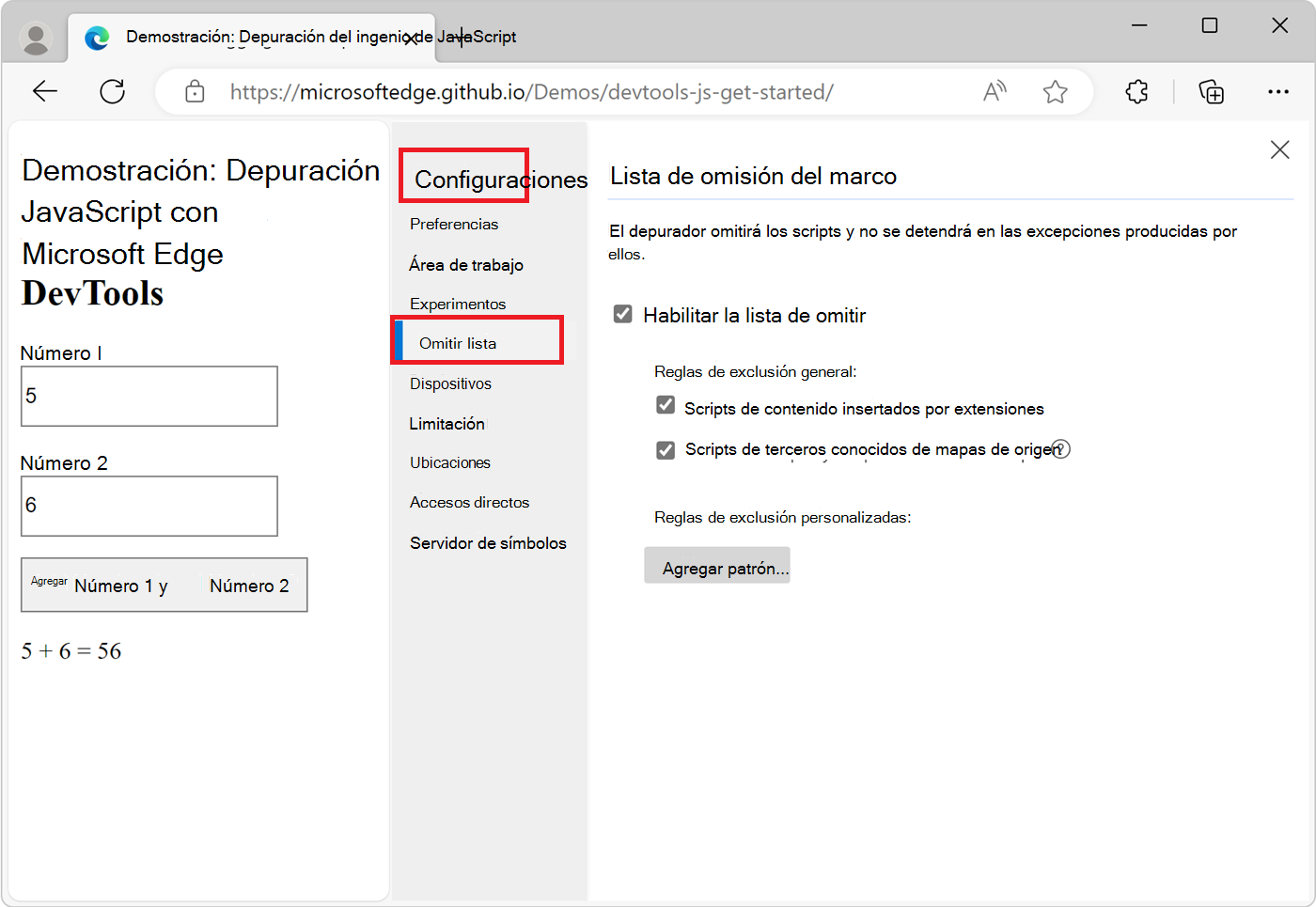Image resolution: width=1316 pixels, height=907 pixels.
Task: Open the help icon next to source maps rule
Action: point(1062,449)
